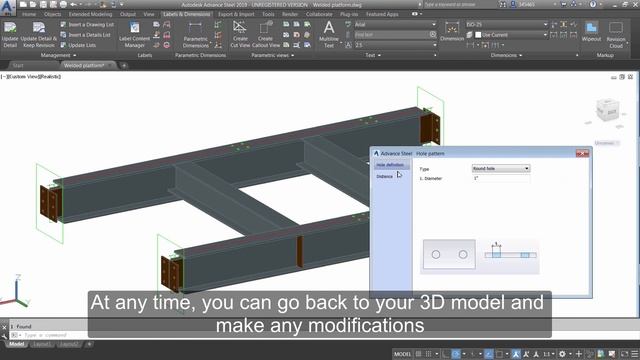Click the Find text field

click(391, 35)
